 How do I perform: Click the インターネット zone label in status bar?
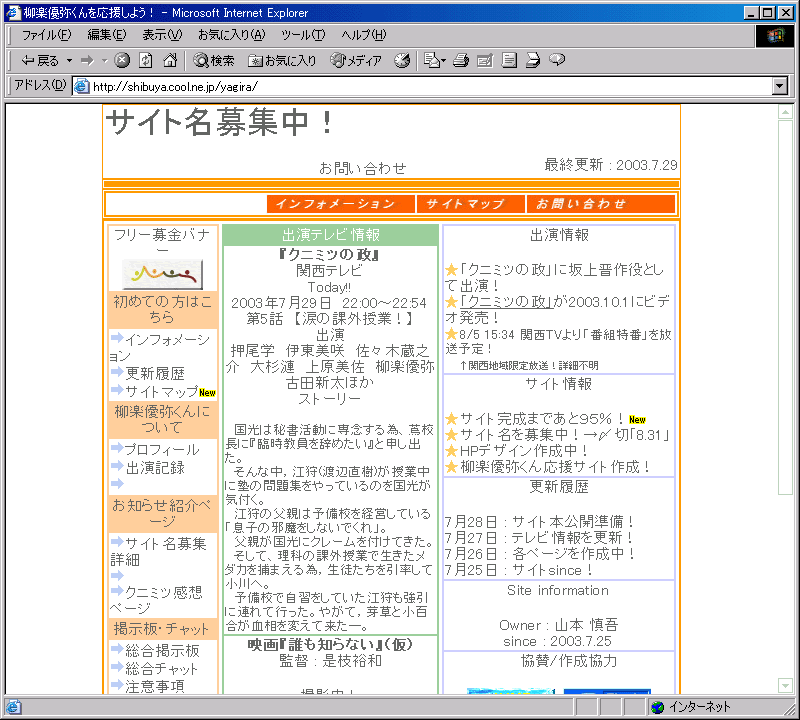(x=699, y=707)
